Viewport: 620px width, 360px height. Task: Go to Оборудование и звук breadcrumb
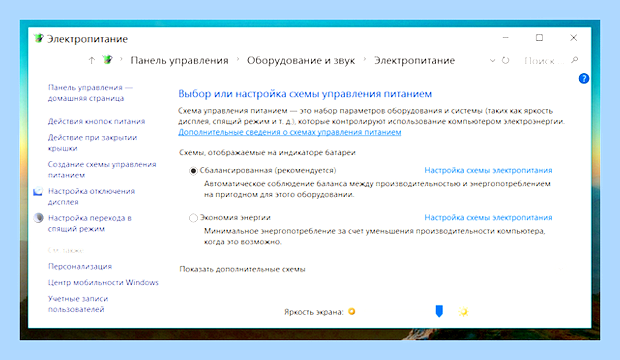point(301,61)
